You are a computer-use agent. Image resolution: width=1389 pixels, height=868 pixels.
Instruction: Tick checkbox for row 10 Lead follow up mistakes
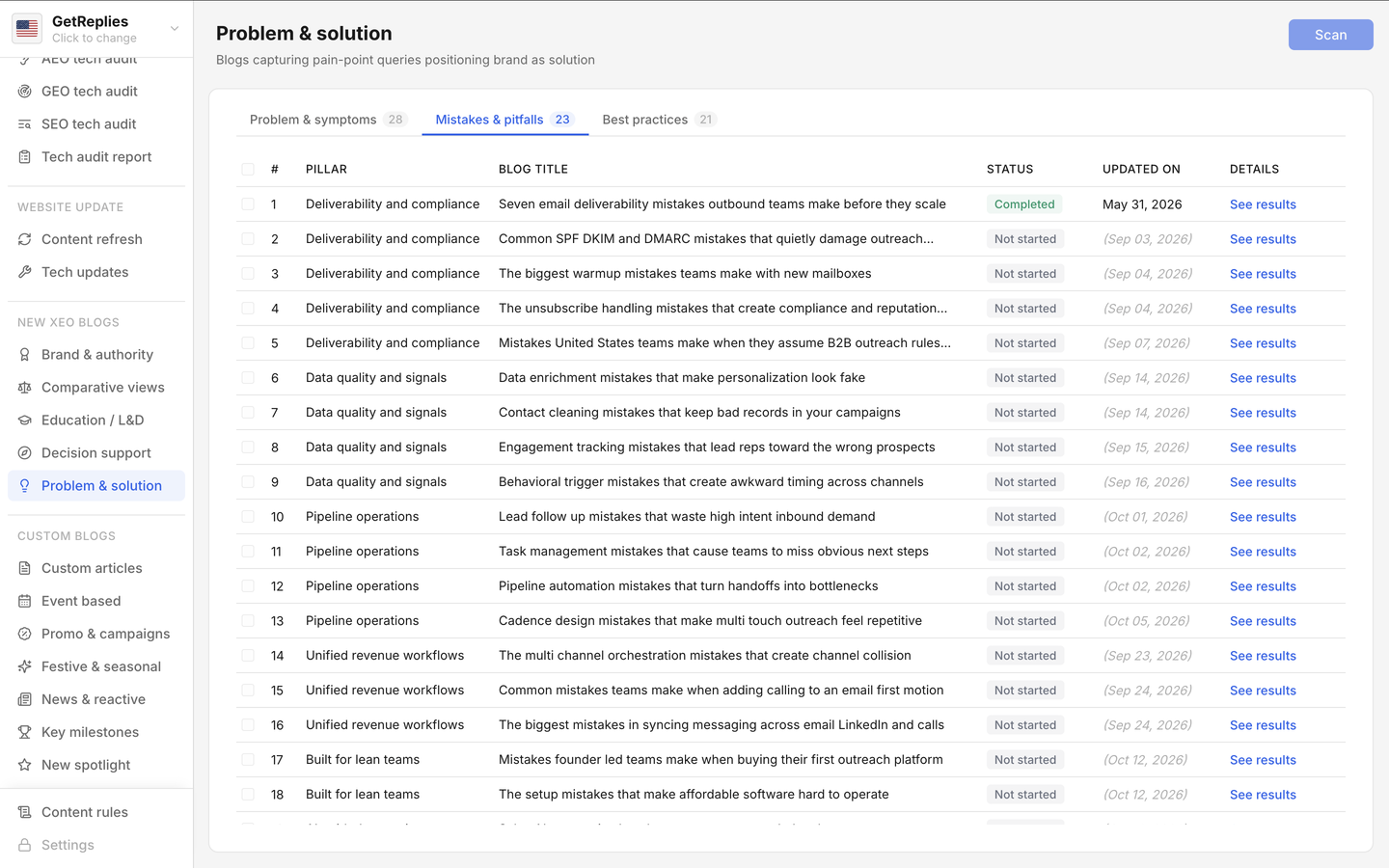248,517
